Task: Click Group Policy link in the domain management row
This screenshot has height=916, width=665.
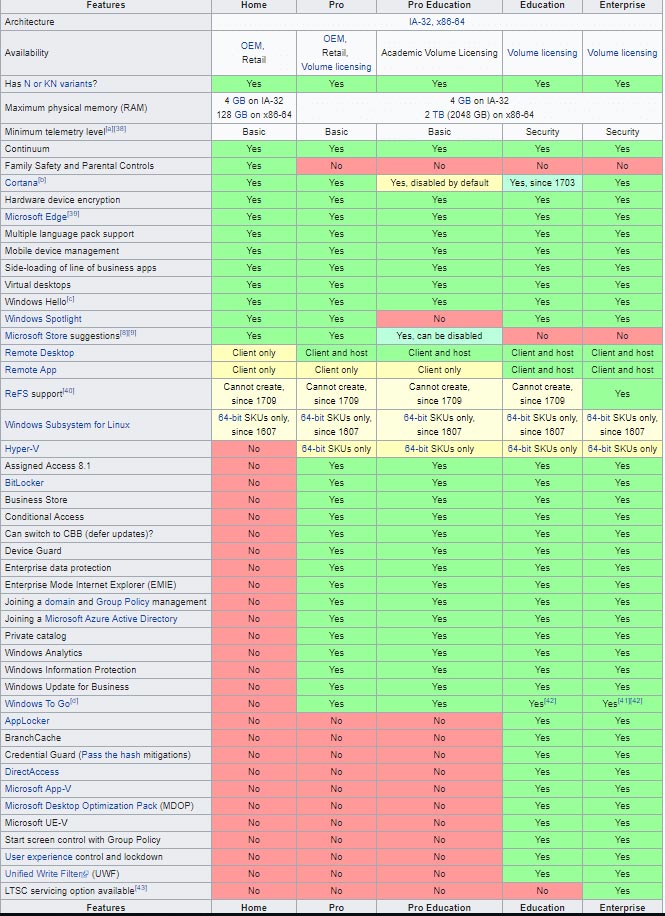Action: click(123, 602)
